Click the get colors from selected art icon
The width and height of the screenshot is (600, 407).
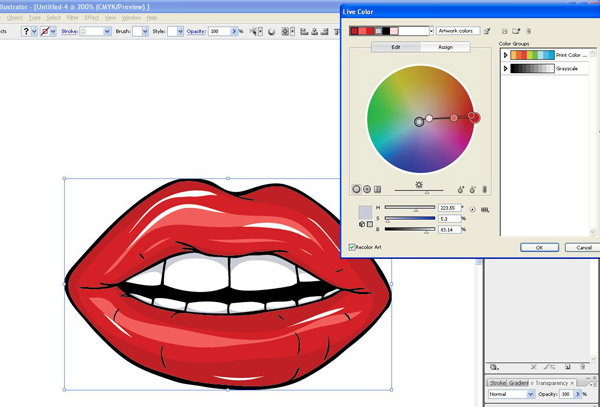click(487, 31)
